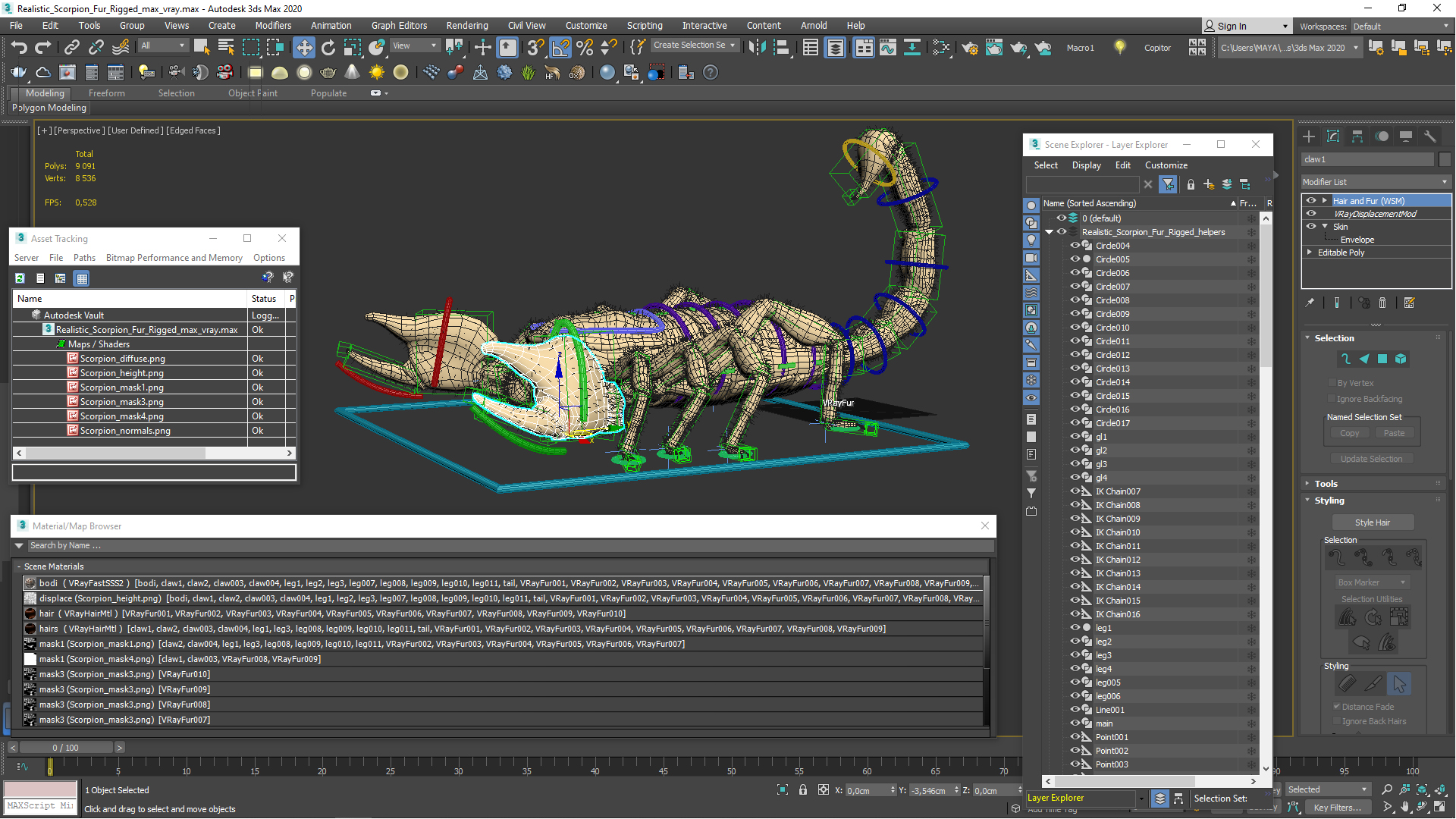
Task: Click Configure Modifier Sets icon
Action: pyautogui.click(x=1410, y=303)
